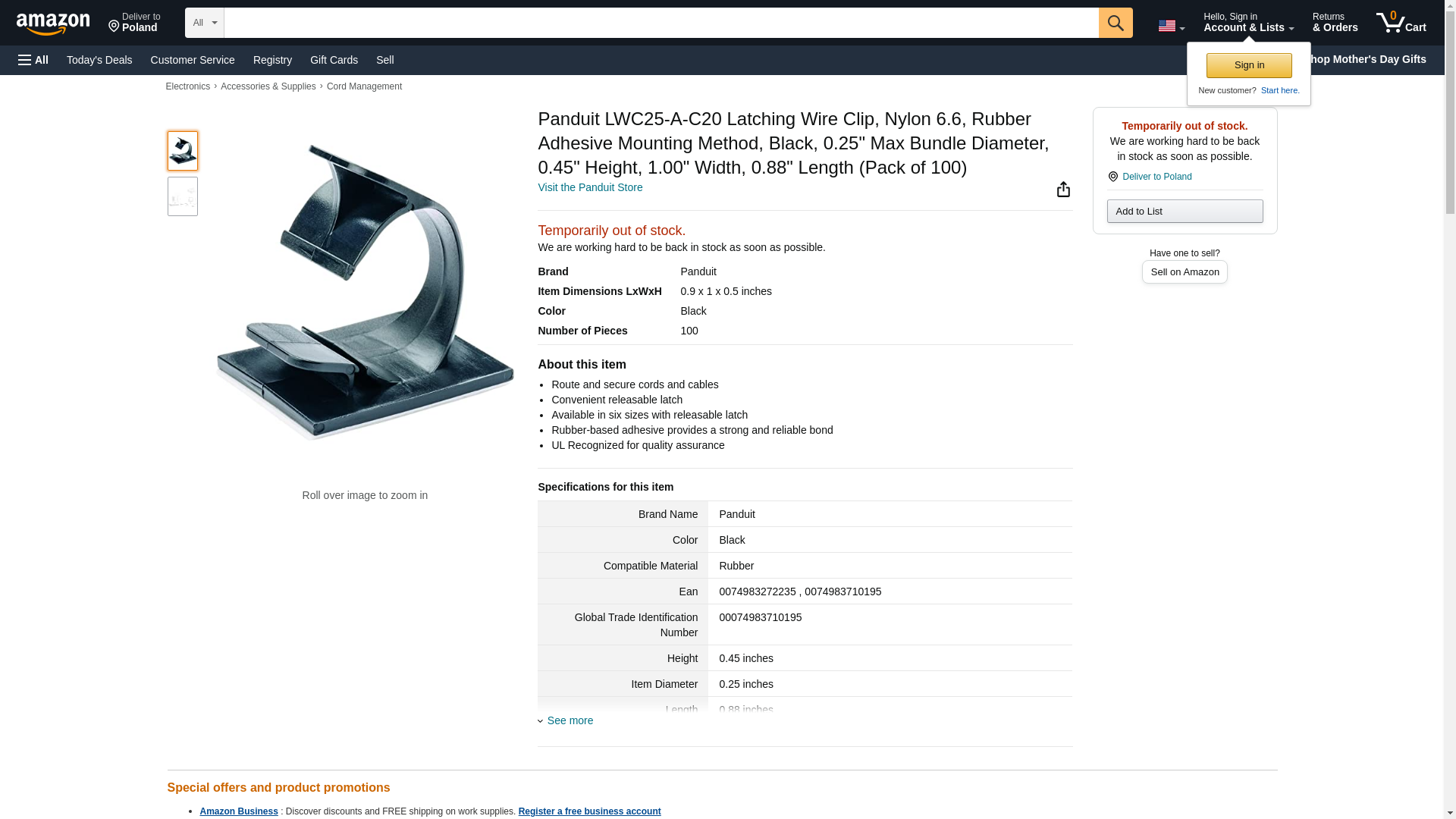Open the search category All dropdown

(204, 23)
